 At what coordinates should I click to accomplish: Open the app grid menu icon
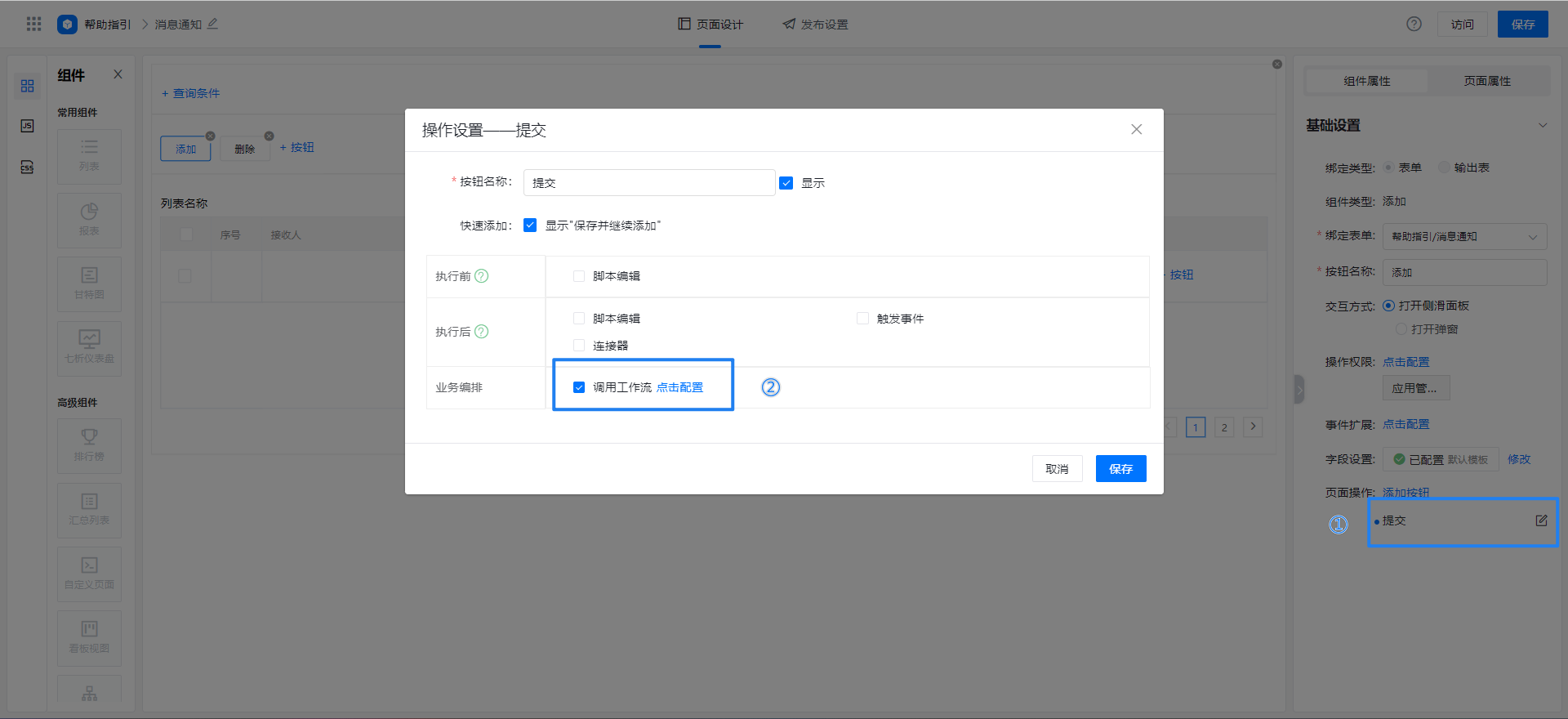pyautogui.click(x=33, y=24)
